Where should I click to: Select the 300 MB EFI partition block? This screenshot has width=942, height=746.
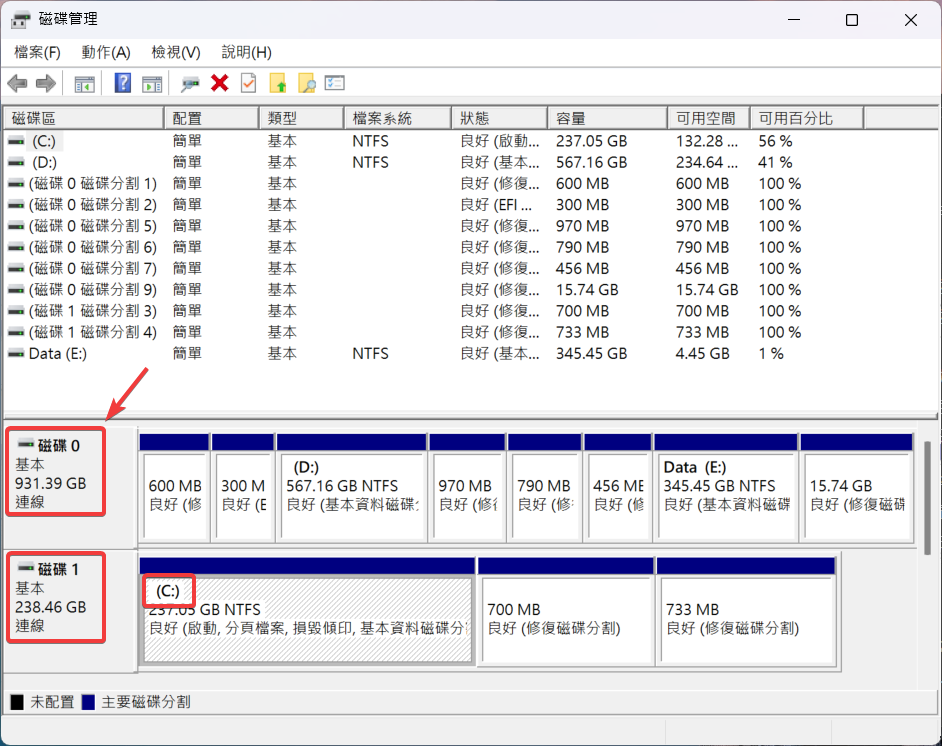(243, 488)
